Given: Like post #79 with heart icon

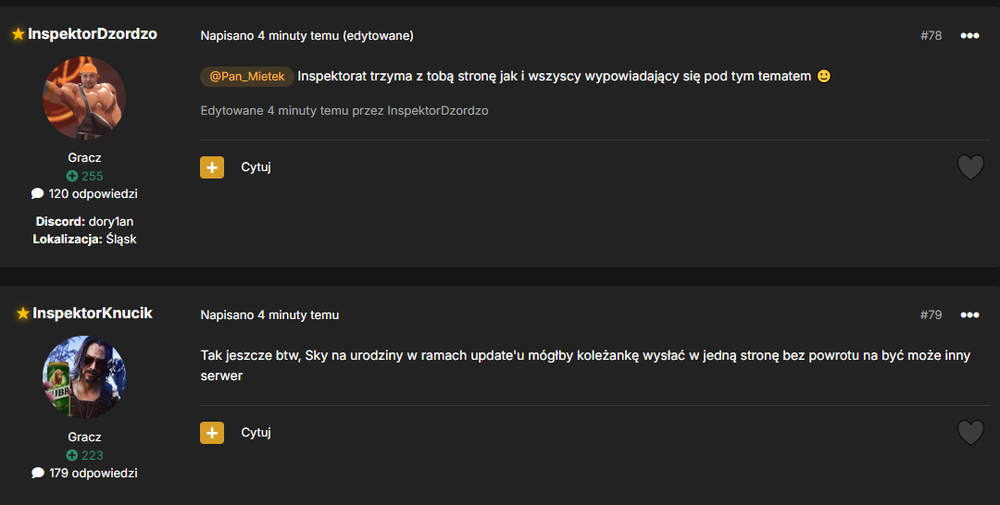Looking at the screenshot, I should tap(971, 432).
